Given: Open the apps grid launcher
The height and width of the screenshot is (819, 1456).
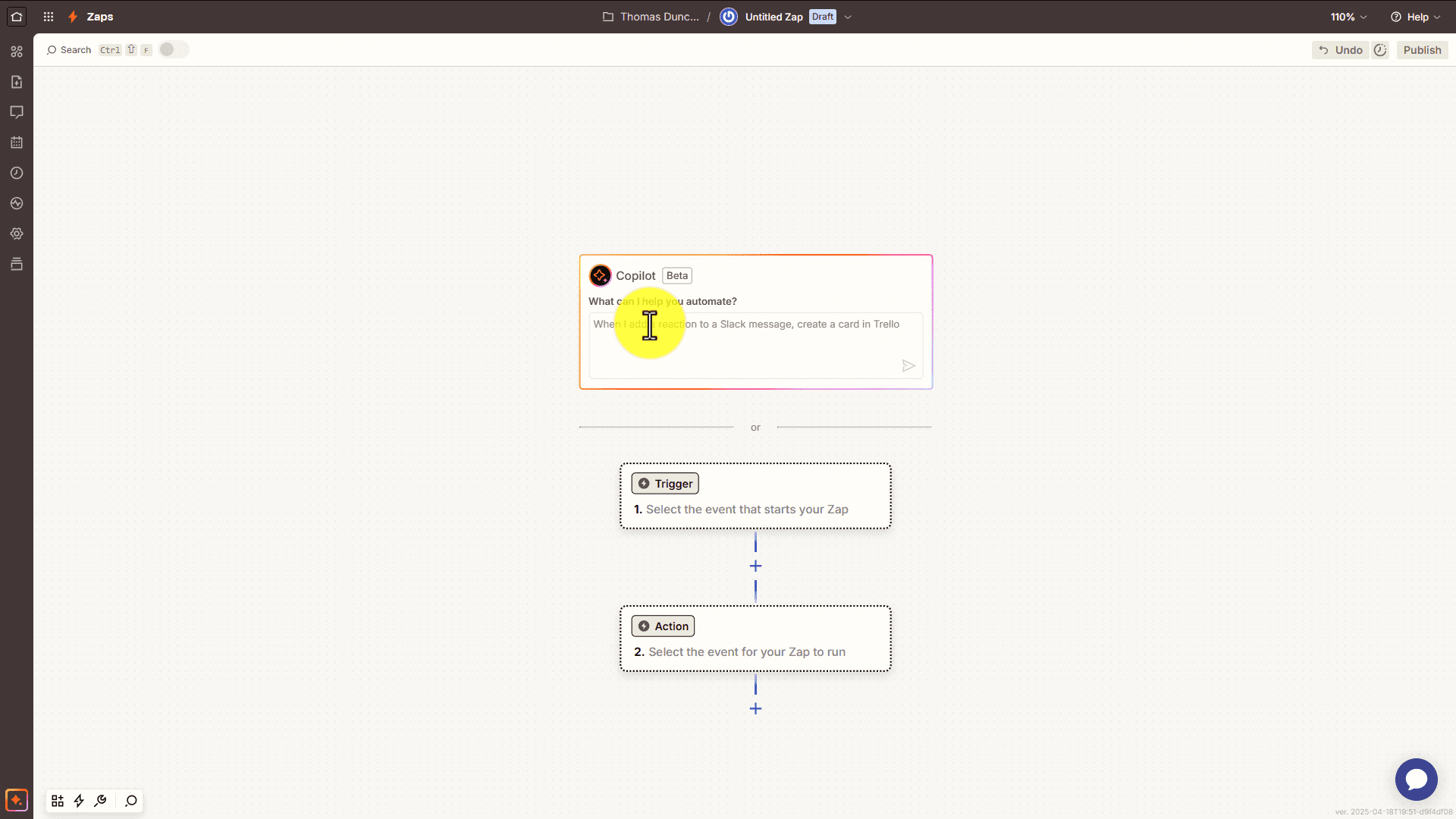Looking at the screenshot, I should tap(49, 17).
